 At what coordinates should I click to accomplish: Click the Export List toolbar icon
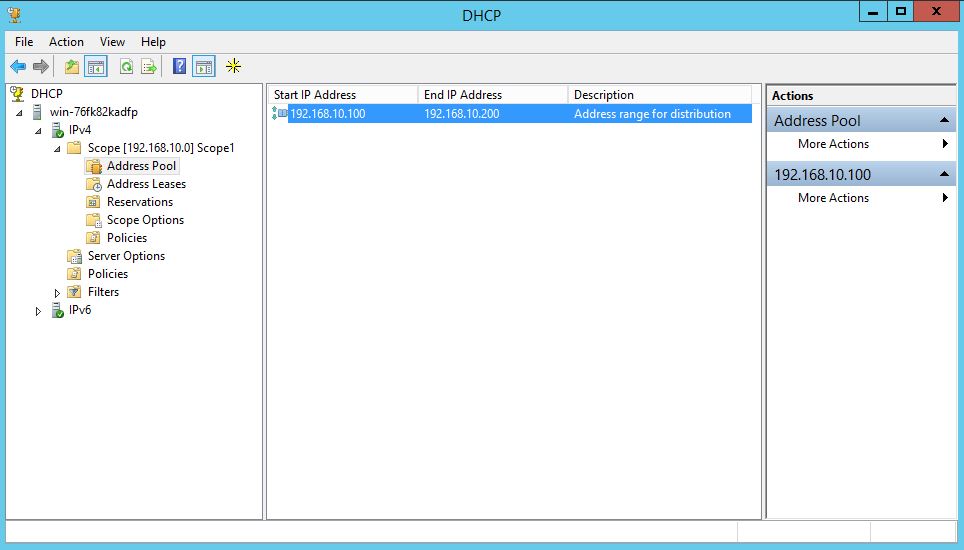[x=148, y=67]
